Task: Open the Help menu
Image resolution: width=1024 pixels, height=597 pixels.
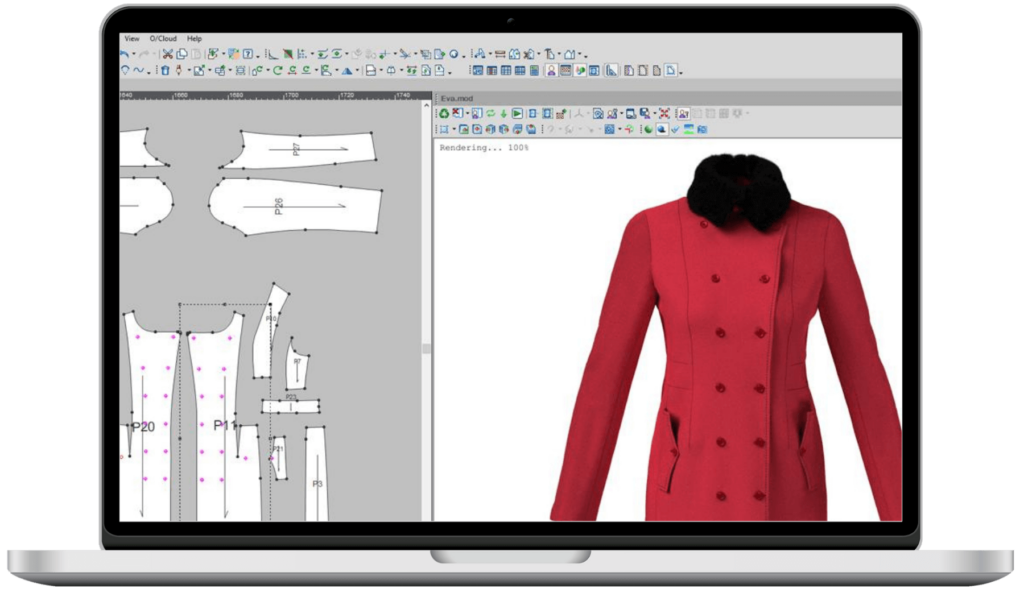Action: 194,38
